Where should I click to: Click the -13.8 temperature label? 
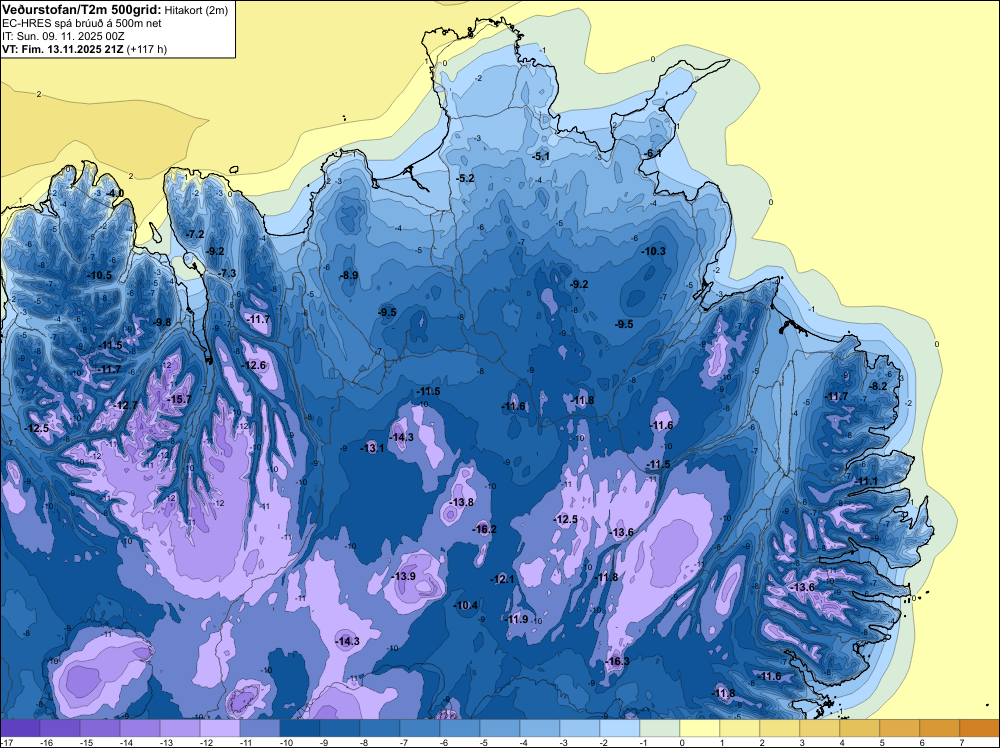click(461, 502)
